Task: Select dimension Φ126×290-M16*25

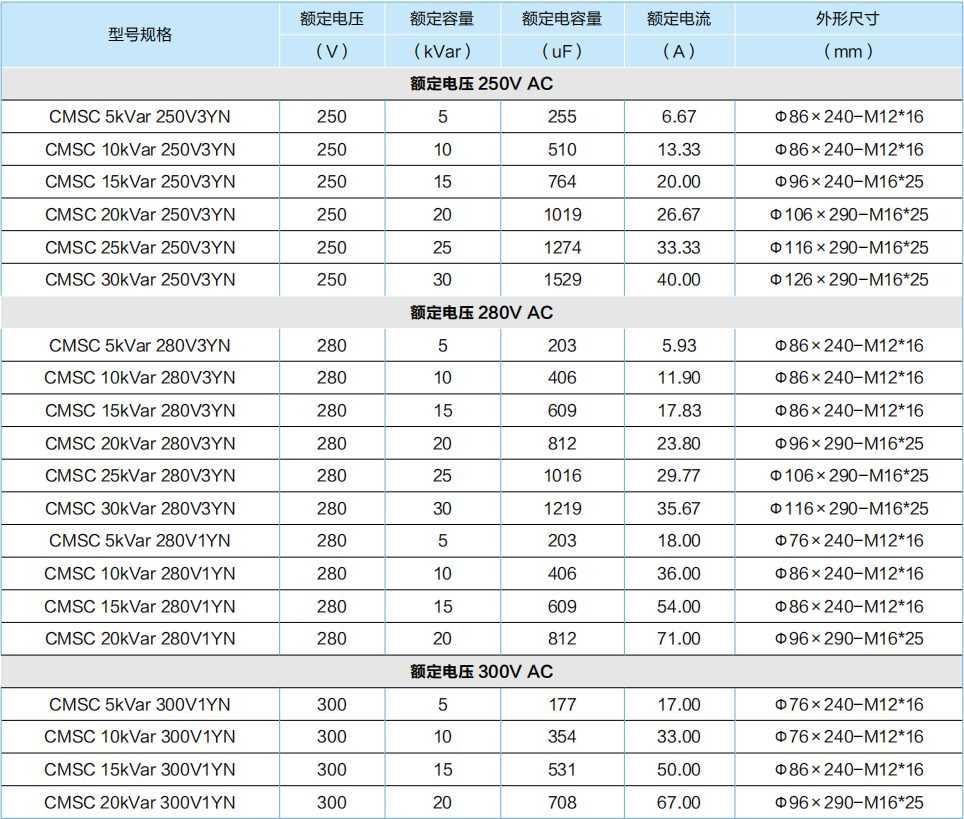Action: (848, 280)
